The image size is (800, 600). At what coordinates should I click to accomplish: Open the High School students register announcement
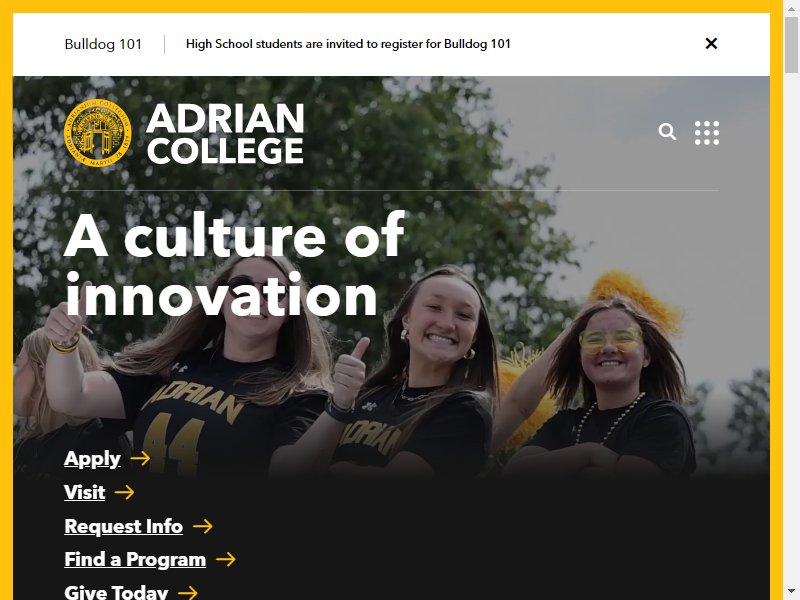coord(348,44)
